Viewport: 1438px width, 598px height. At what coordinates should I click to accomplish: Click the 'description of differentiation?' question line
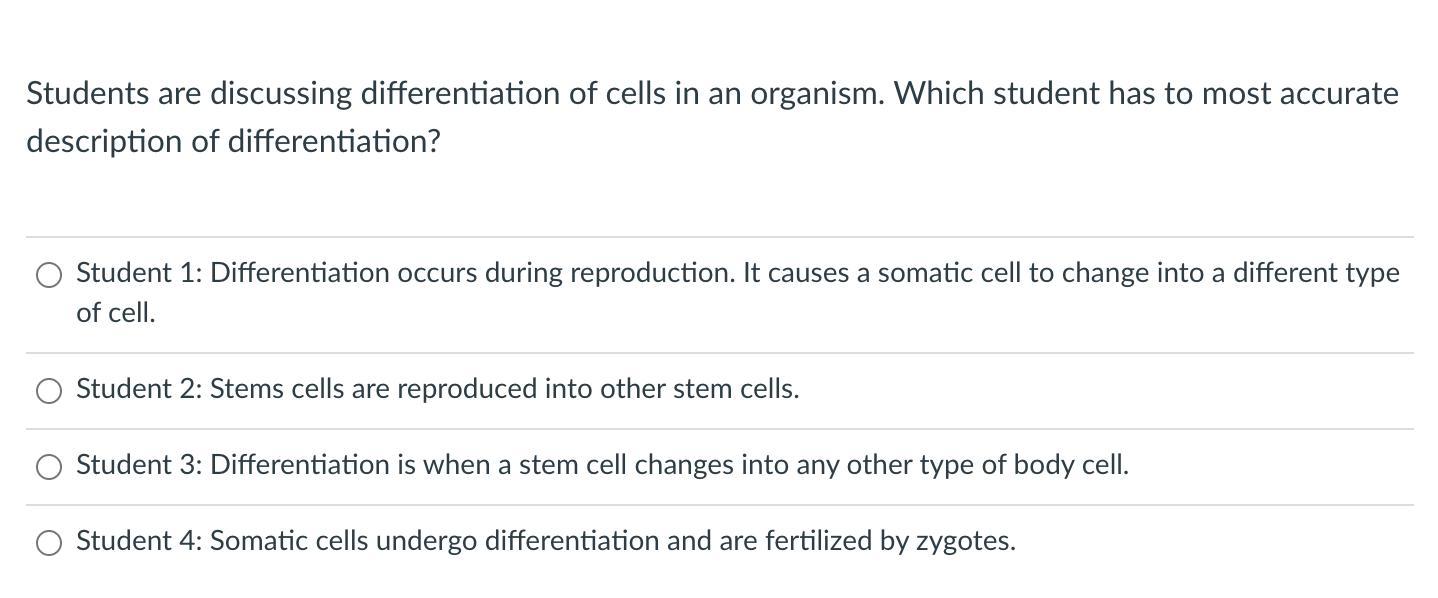(233, 142)
